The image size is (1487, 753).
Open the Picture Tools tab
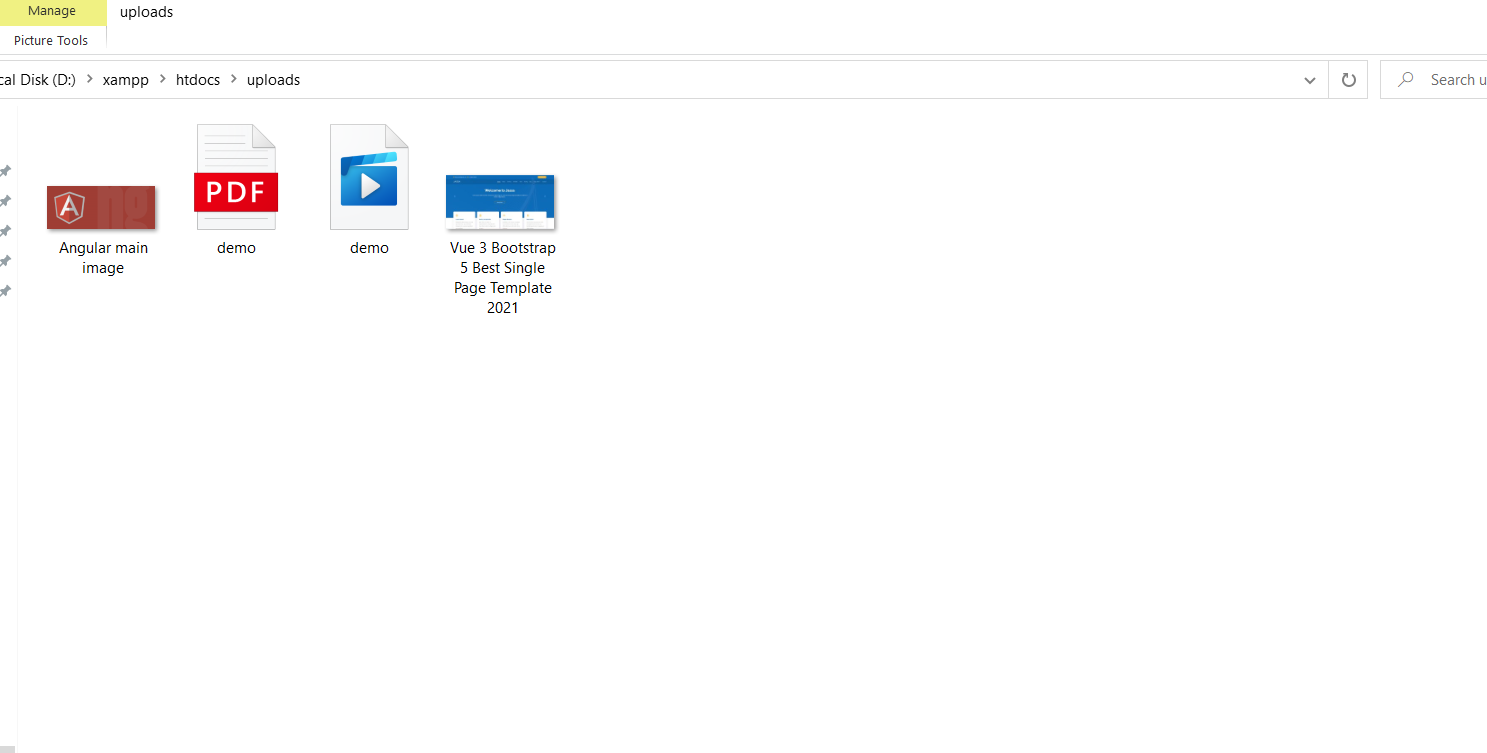pyautogui.click(x=51, y=41)
